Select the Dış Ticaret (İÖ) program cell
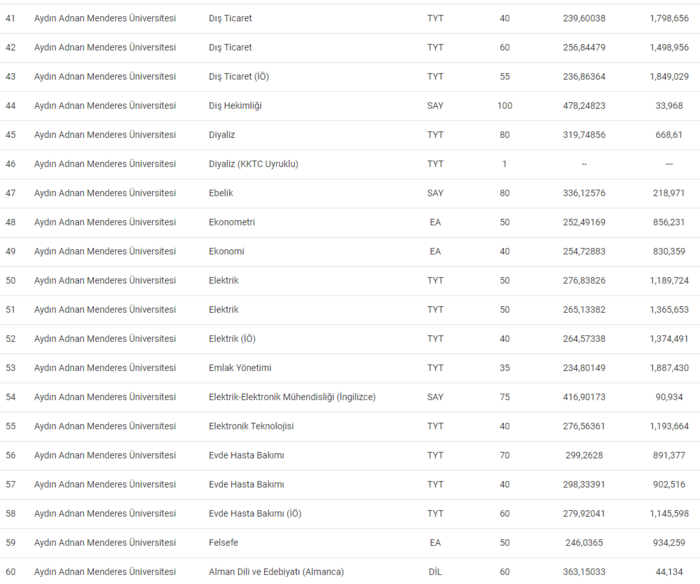The image size is (700, 584). [x=236, y=77]
